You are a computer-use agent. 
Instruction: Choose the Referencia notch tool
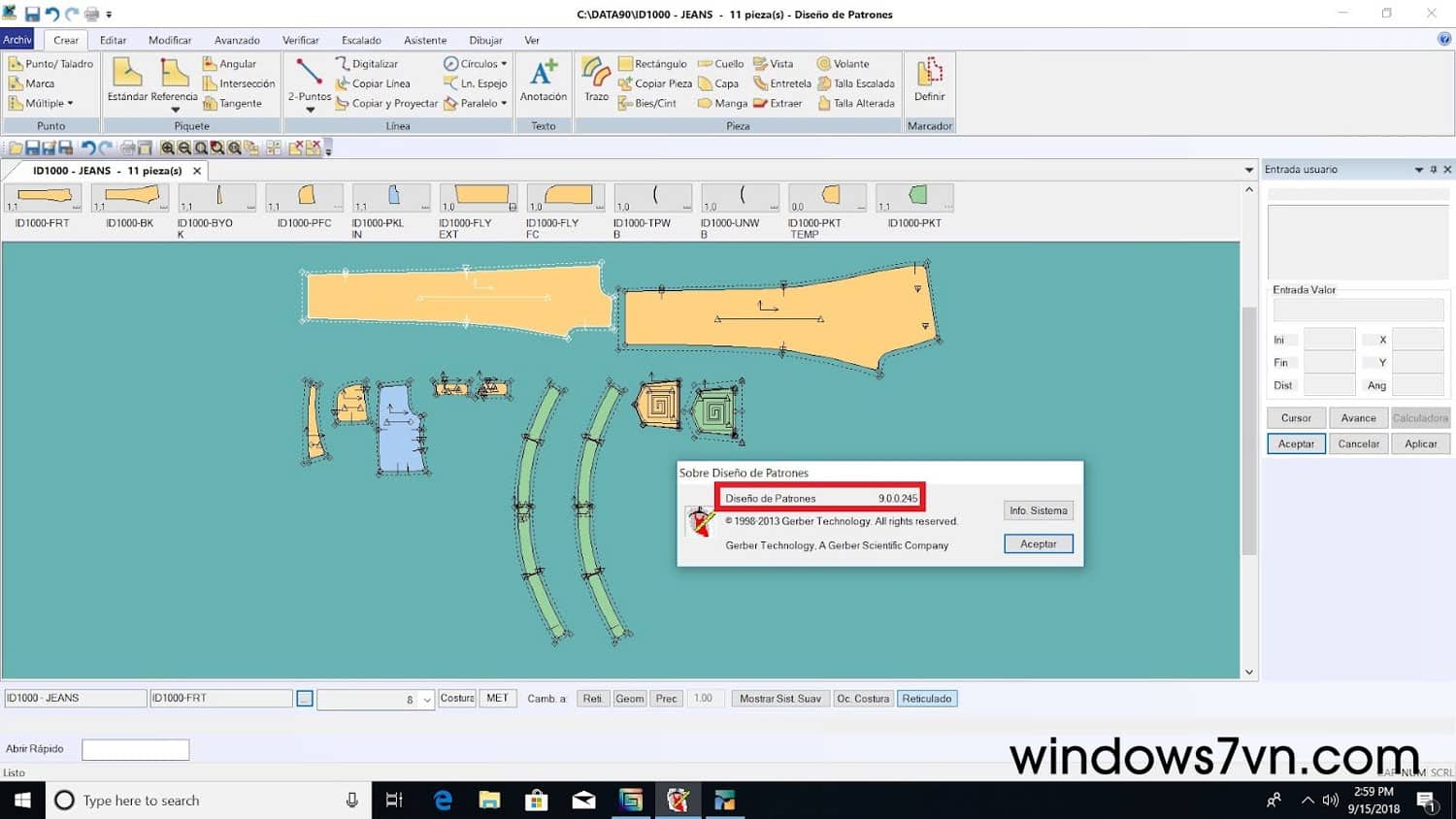(175, 80)
